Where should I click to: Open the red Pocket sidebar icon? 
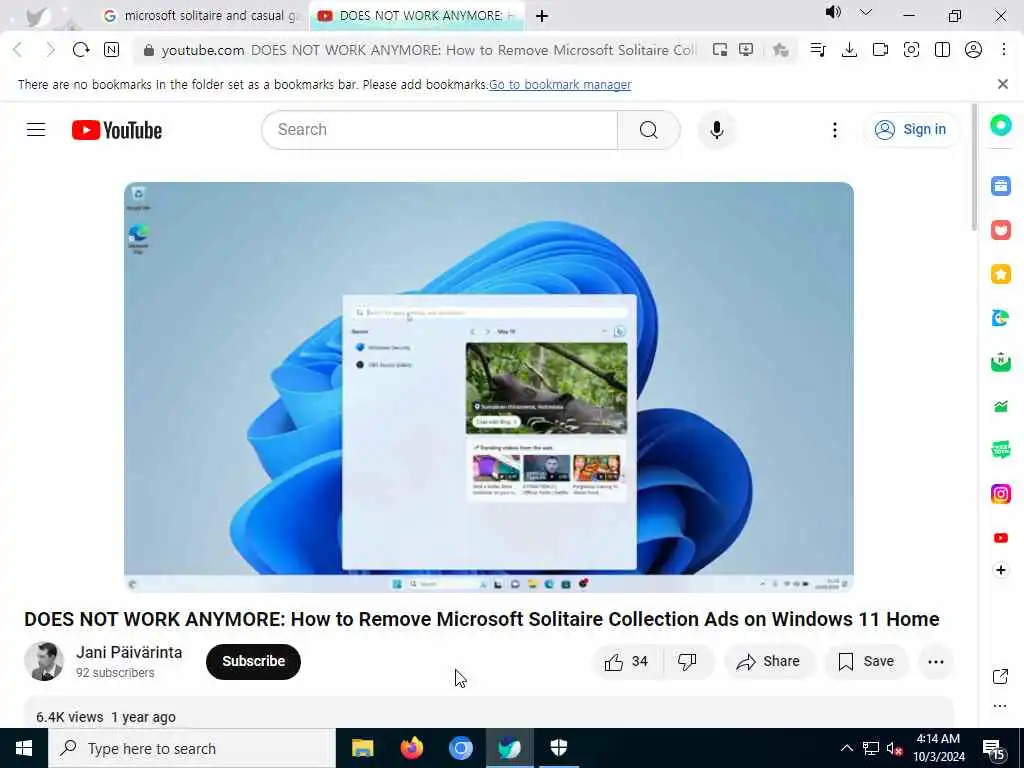[1000, 230]
